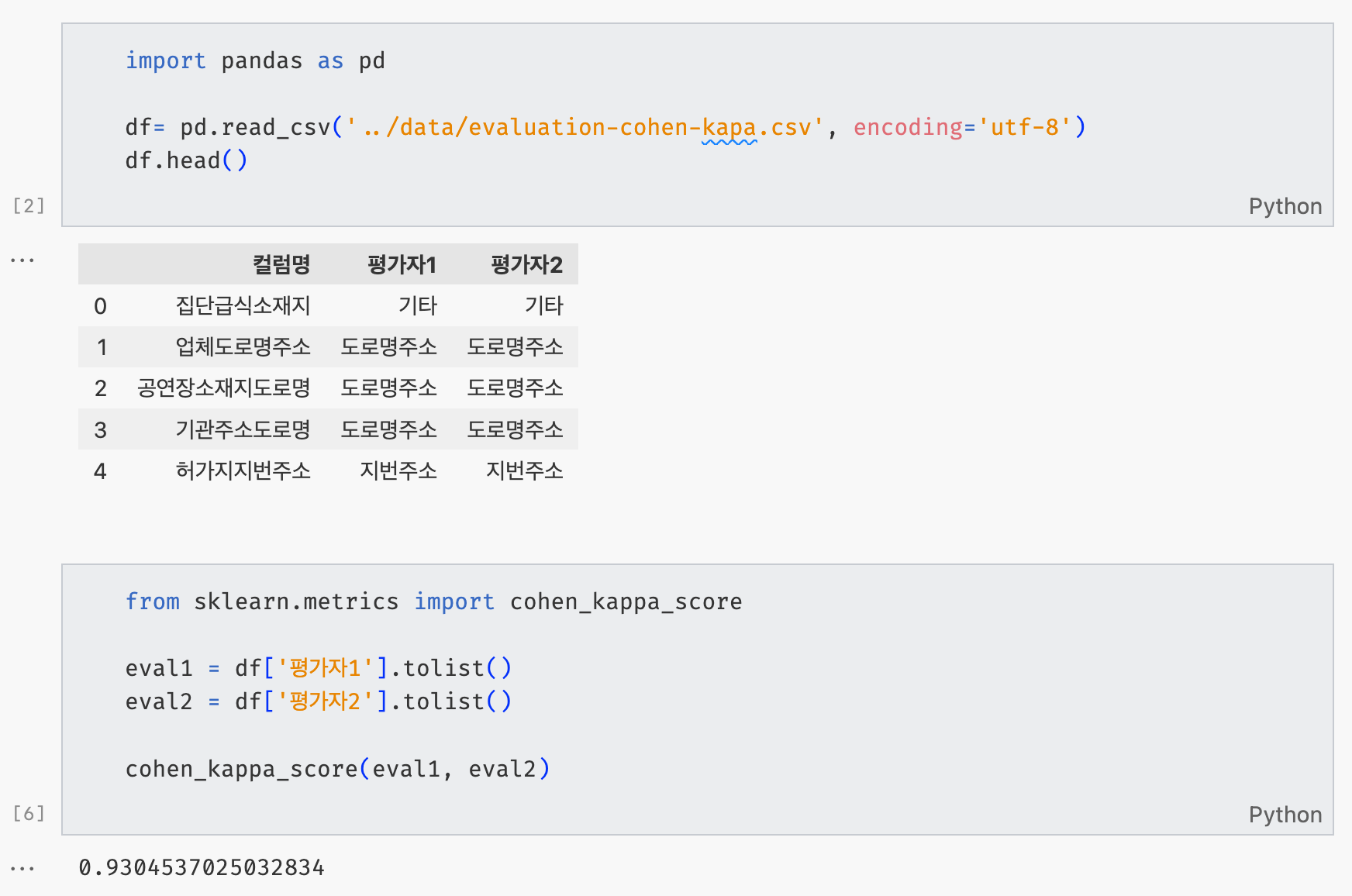Click the 허가지지번주소 cell in row 4
Viewport: 1352px width, 896px height.
point(243,471)
